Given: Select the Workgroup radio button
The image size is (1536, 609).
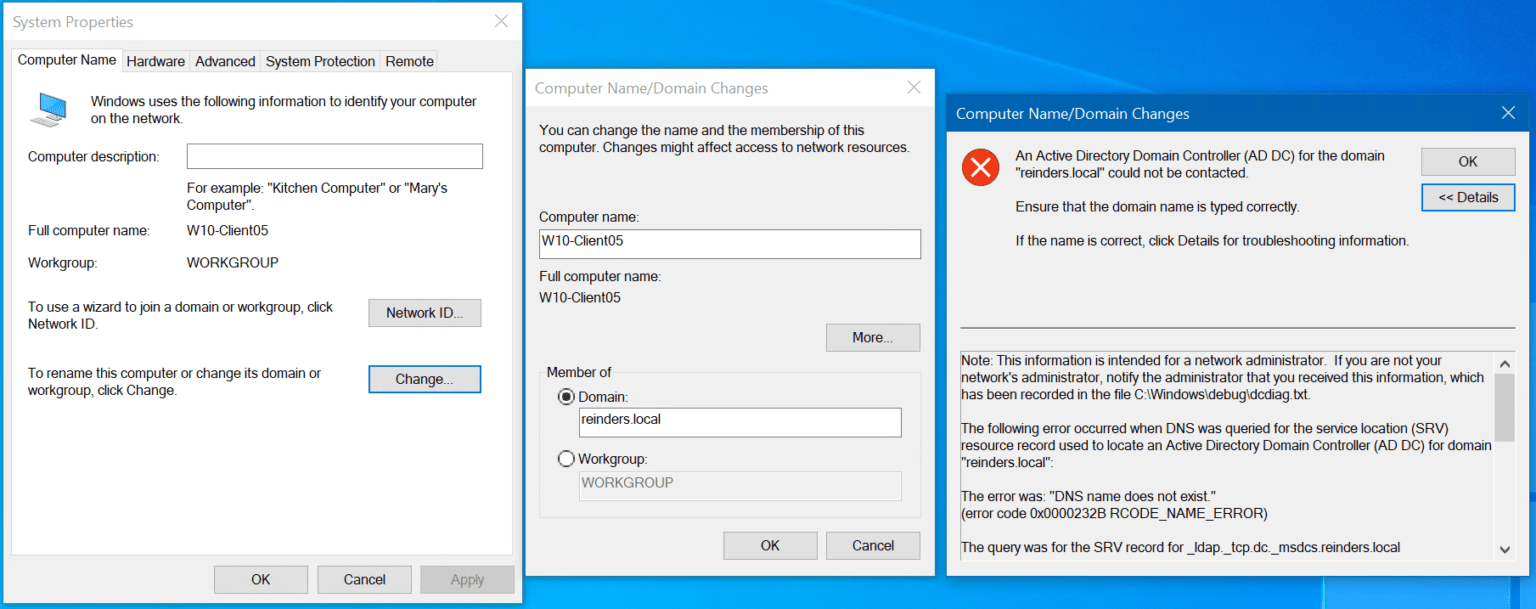Looking at the screenshot, I should [x=567, y=459].
